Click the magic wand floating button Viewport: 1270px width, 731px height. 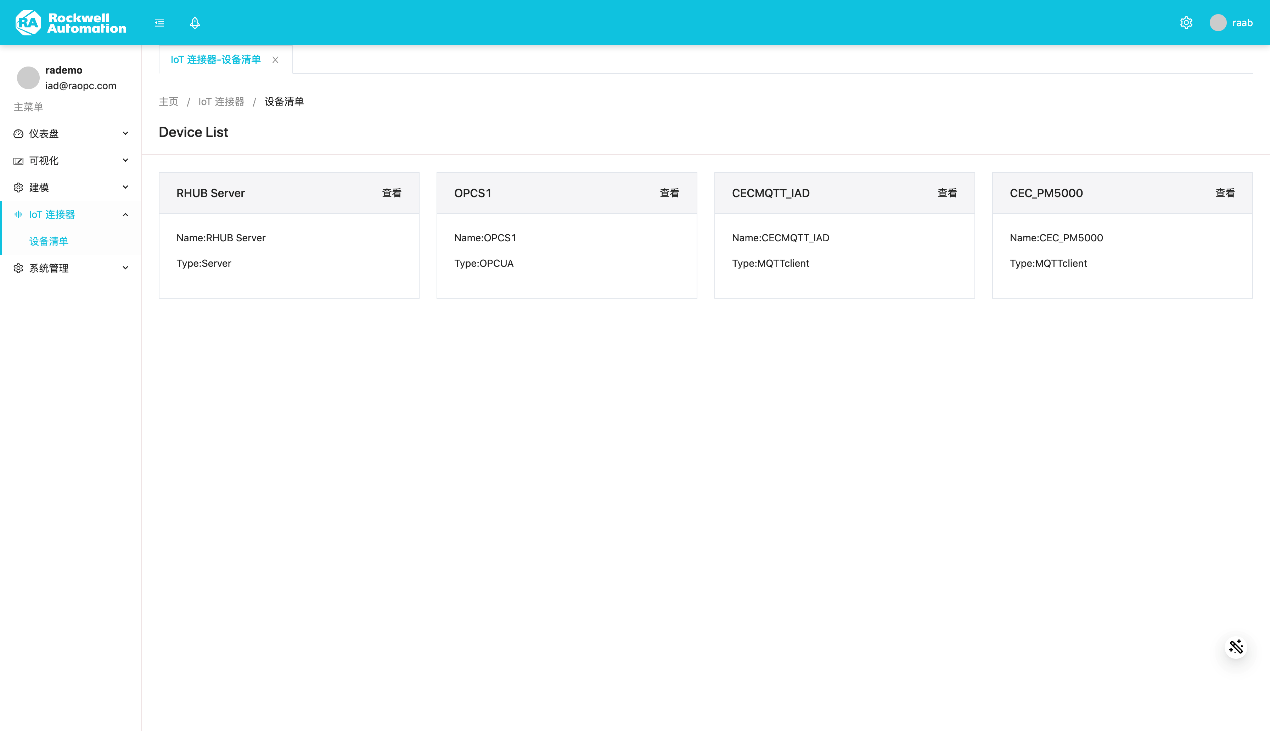click(x=1236, y=646)
